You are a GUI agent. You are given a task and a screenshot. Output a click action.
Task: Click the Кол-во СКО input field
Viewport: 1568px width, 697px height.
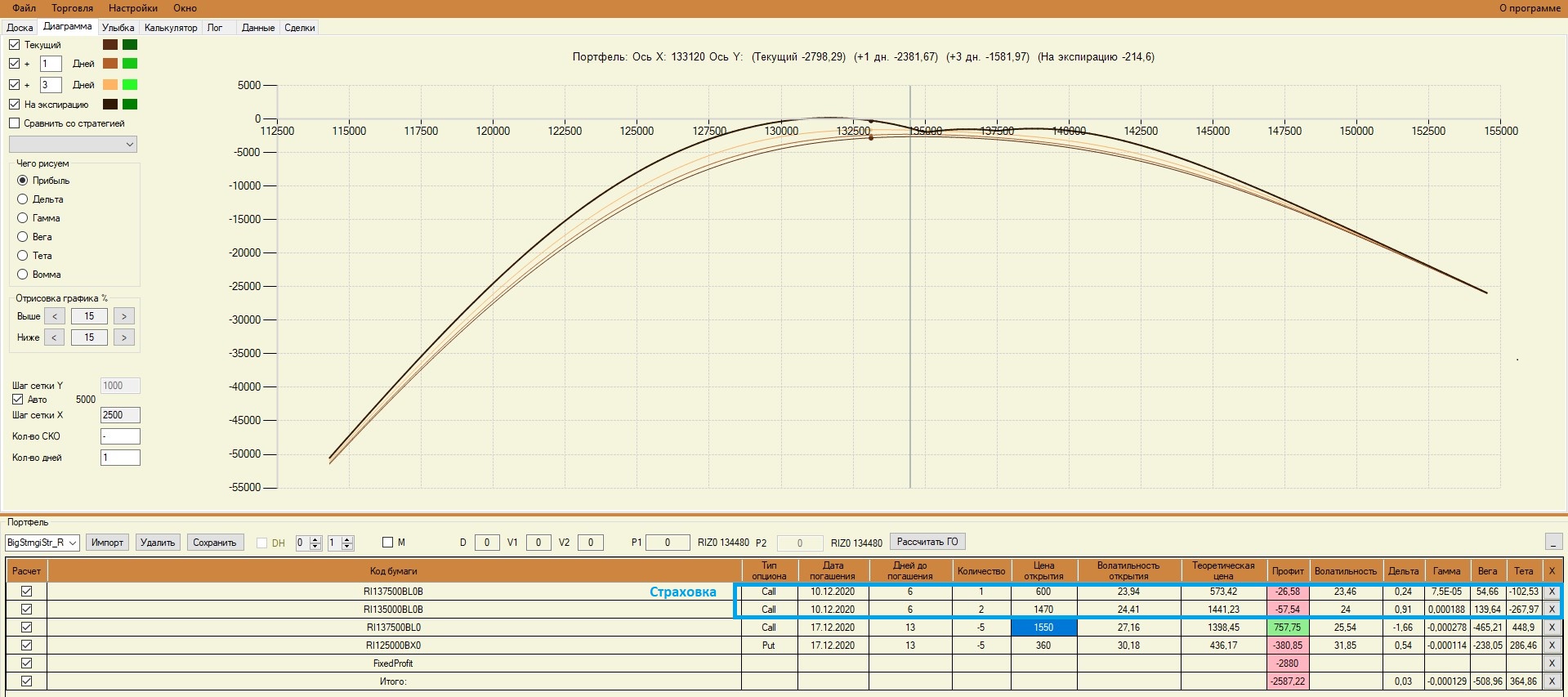(x=120, y=436)
